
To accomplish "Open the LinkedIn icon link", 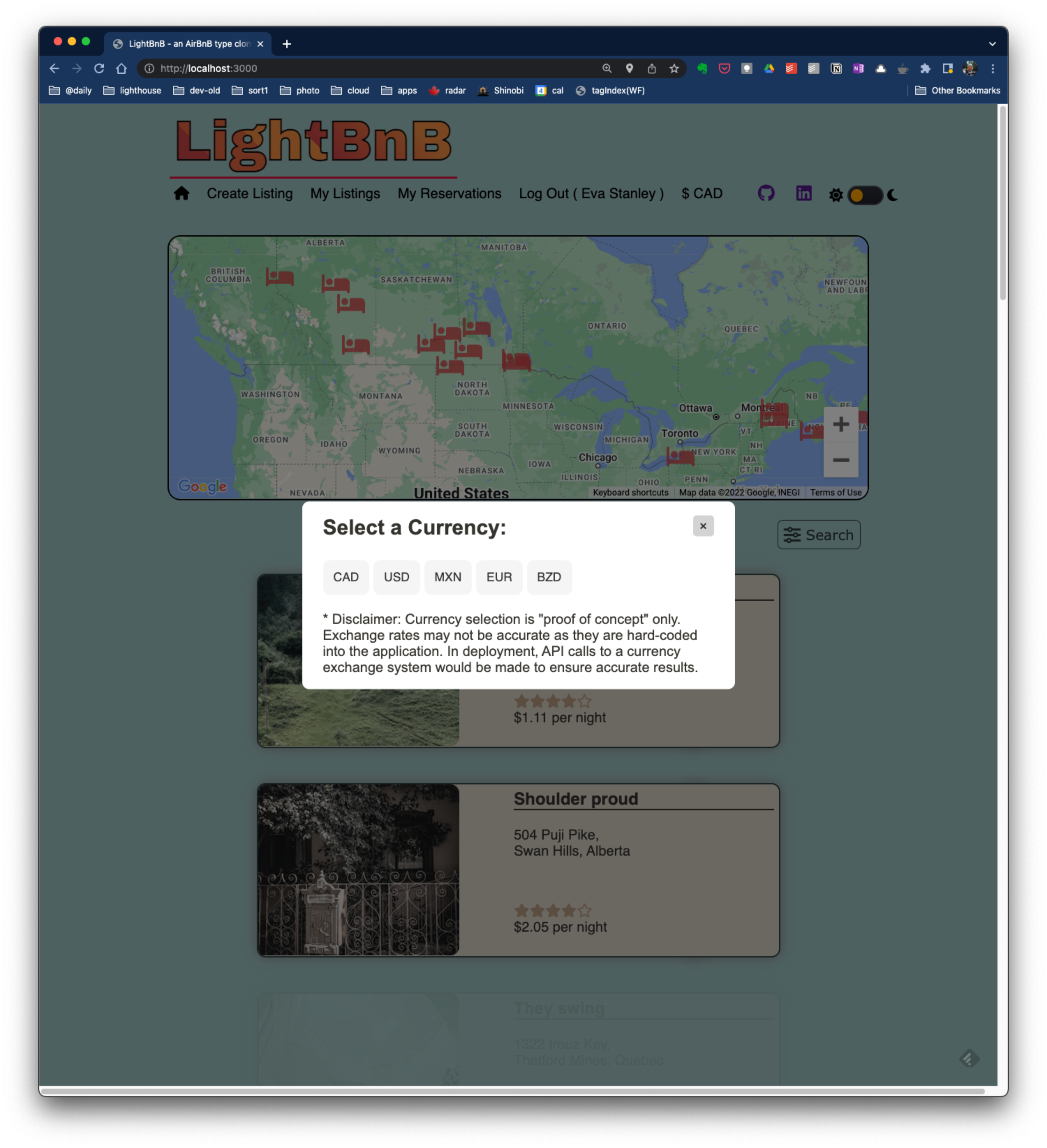I will 804,194.
